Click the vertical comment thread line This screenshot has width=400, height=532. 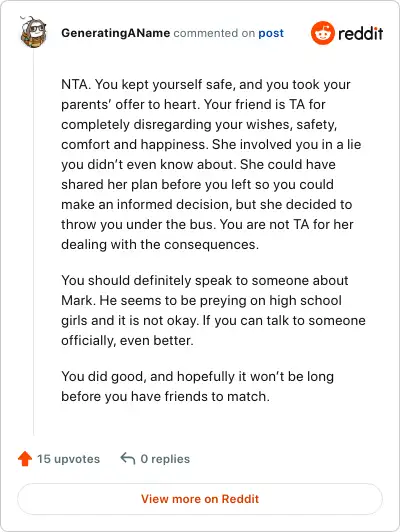click(34, 243)
